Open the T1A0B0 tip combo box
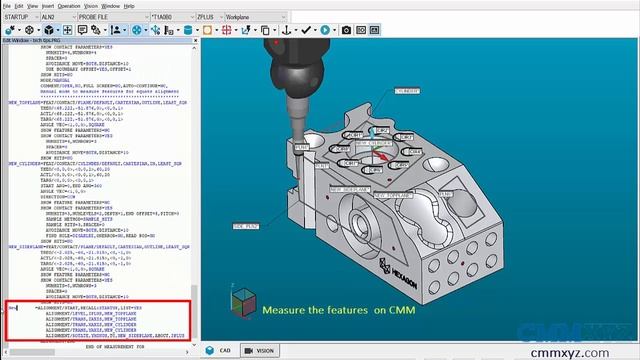Viewport: 640px width, 360px height. [x=173, y=17]
